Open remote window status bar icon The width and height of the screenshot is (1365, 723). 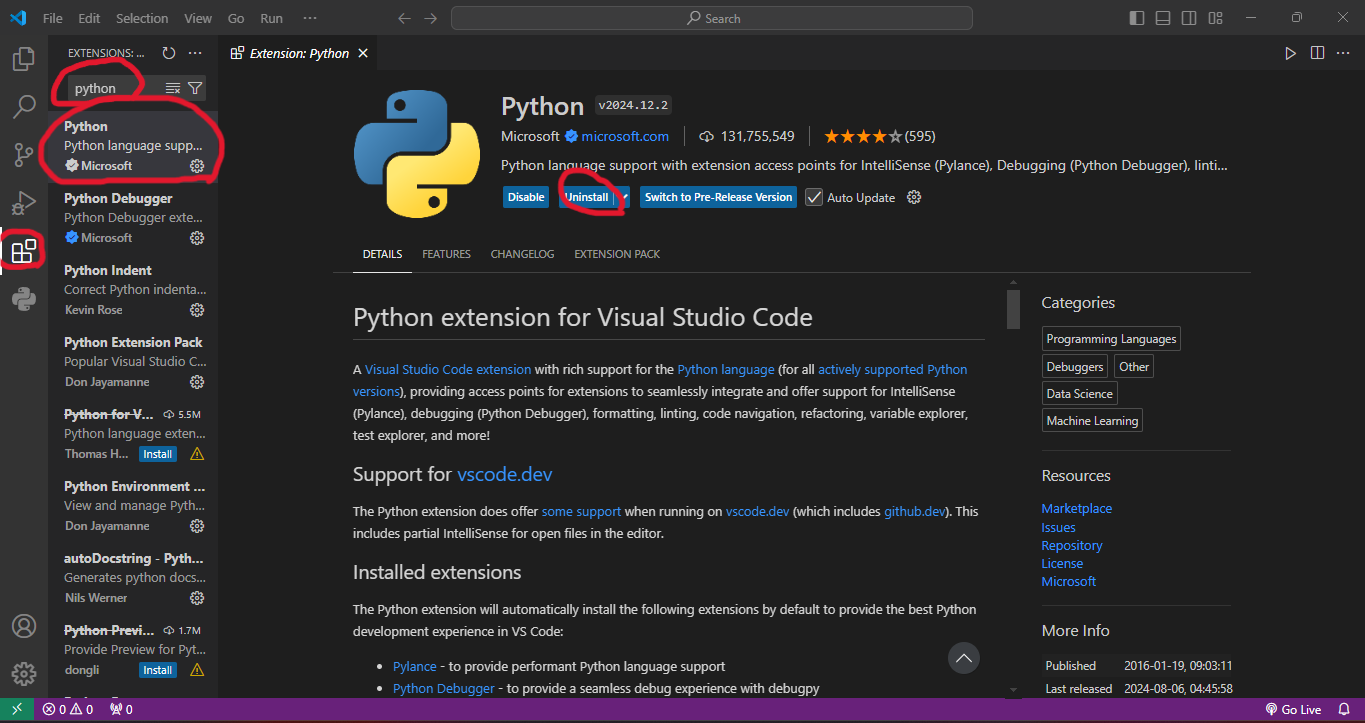click(17, 709)
